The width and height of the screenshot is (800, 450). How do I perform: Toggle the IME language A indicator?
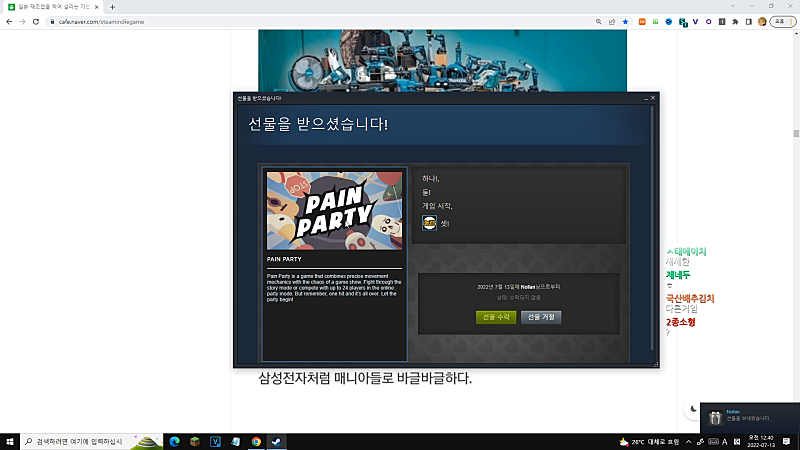coord(724,442)
